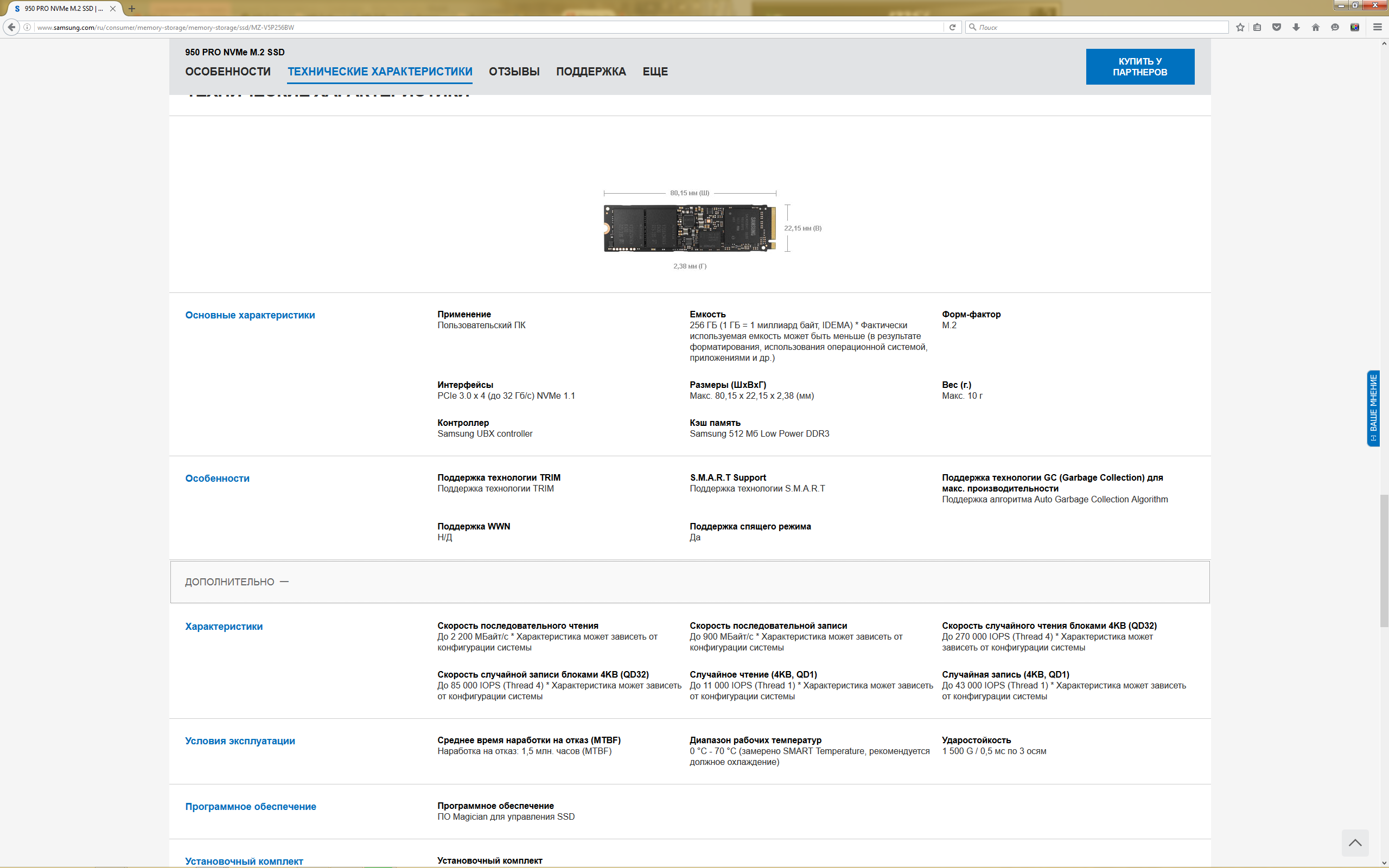Viewport: 1389px width, 868px height.
Task: Open the ВАШЕ МНЕНИЕ feedback side tab
Action: coord(1373,407)
